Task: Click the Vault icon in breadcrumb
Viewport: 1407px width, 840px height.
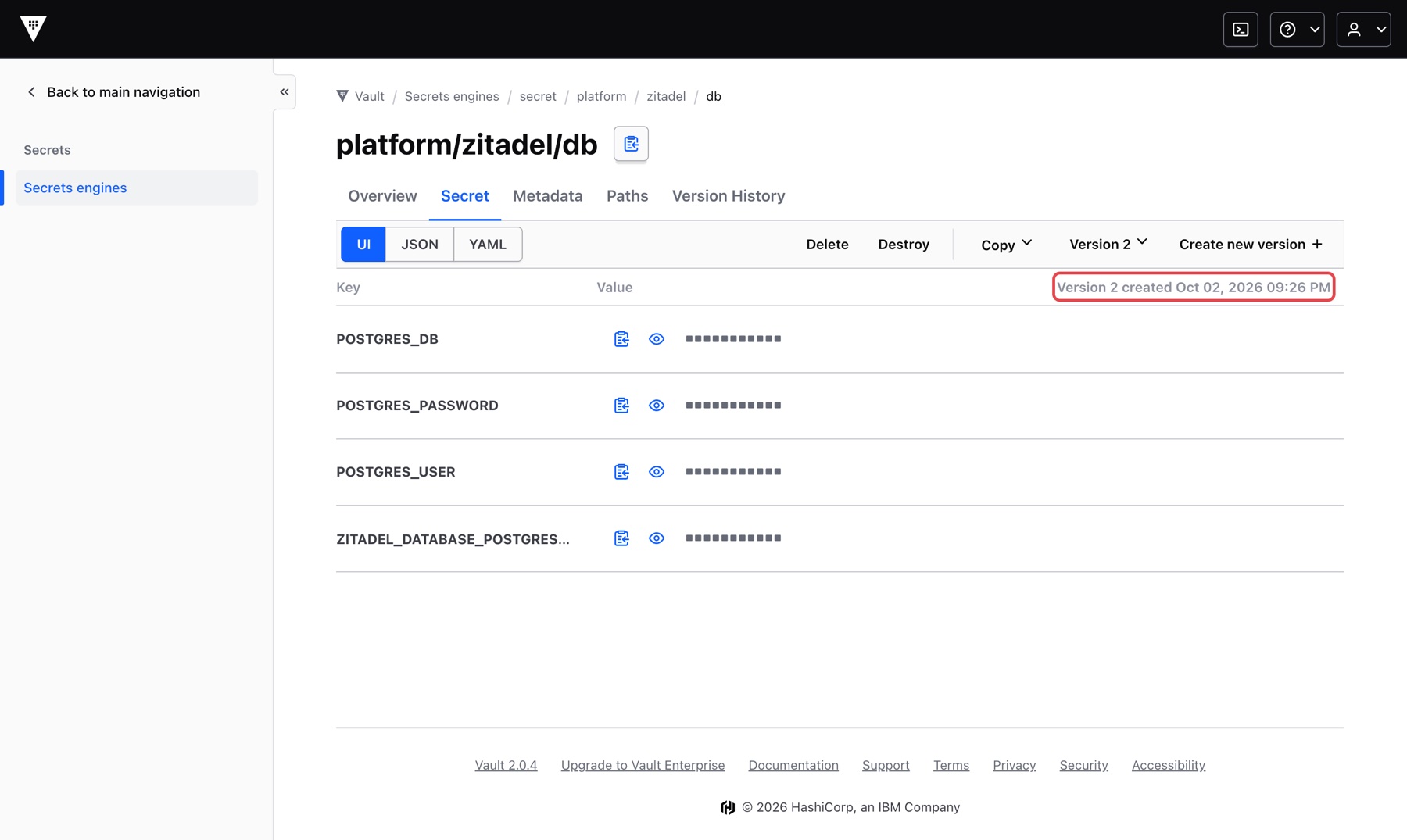Action: tap(342, 96)
